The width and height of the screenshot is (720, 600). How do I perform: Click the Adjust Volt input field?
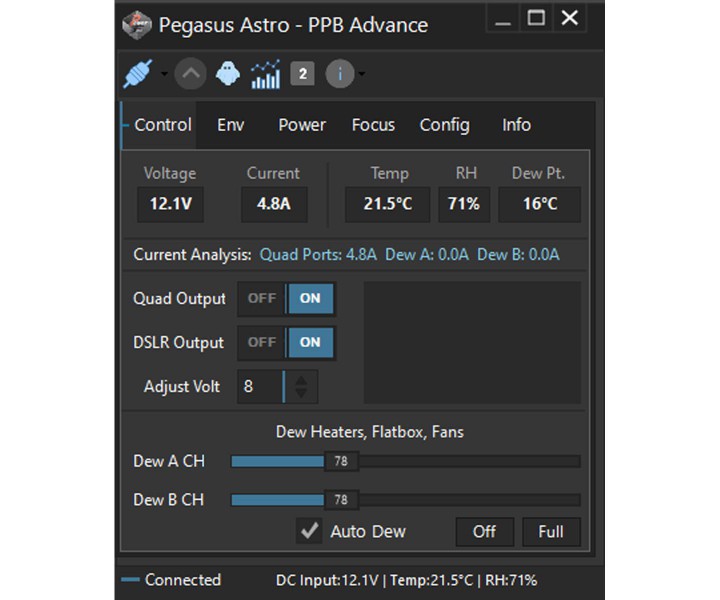259,386
